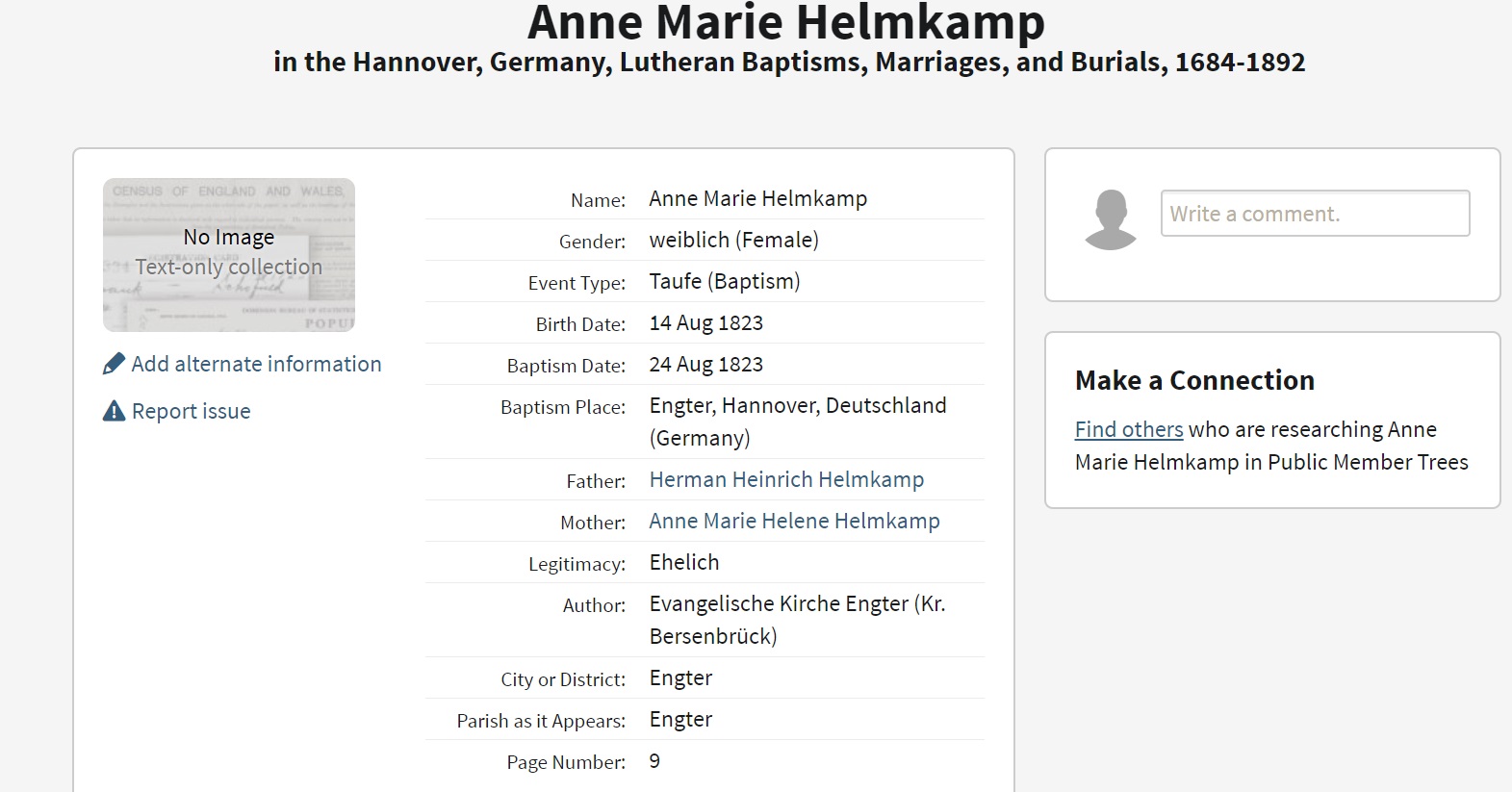Click the warning triangle icon
Screen dimensions: 1512x792
click(114, 411)
